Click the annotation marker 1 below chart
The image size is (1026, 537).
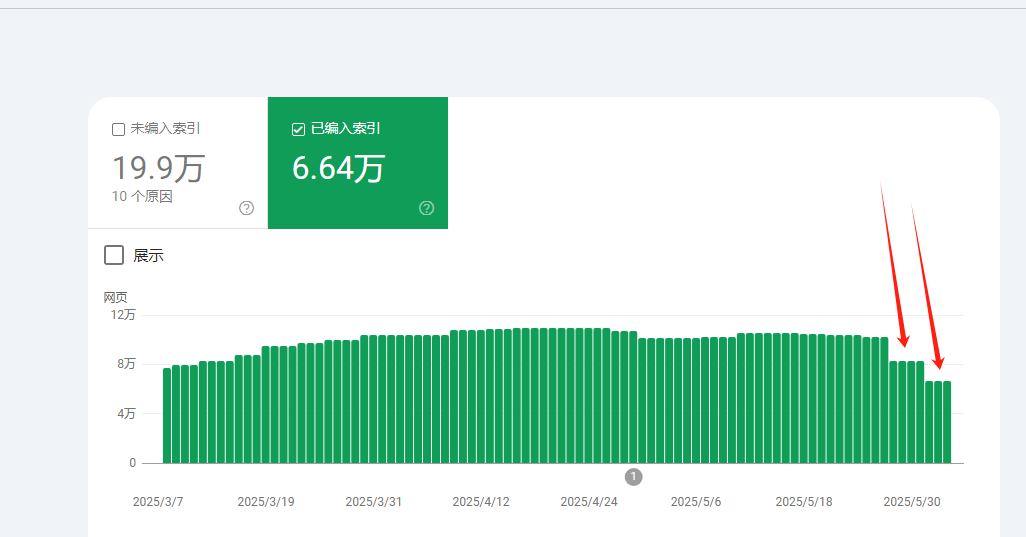tap(633, 477)
